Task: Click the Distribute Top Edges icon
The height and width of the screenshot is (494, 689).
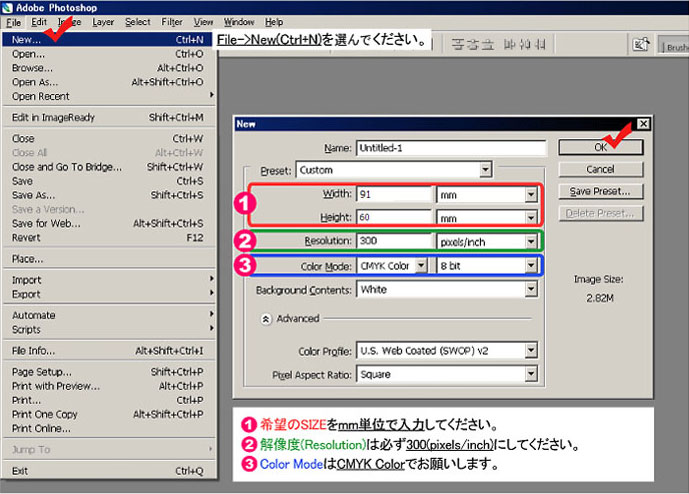Action: click(x=458, y=44)
